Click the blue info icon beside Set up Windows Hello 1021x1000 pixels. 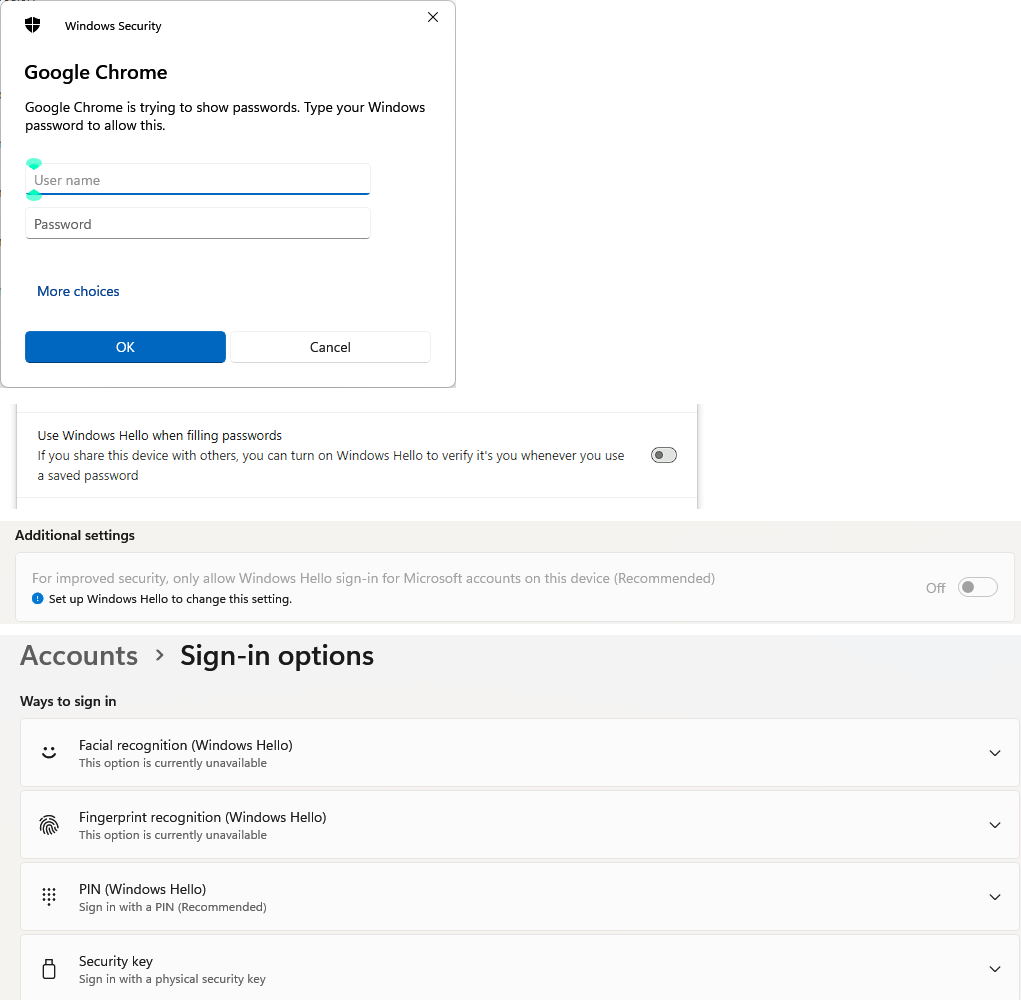(x=38, y=599)
